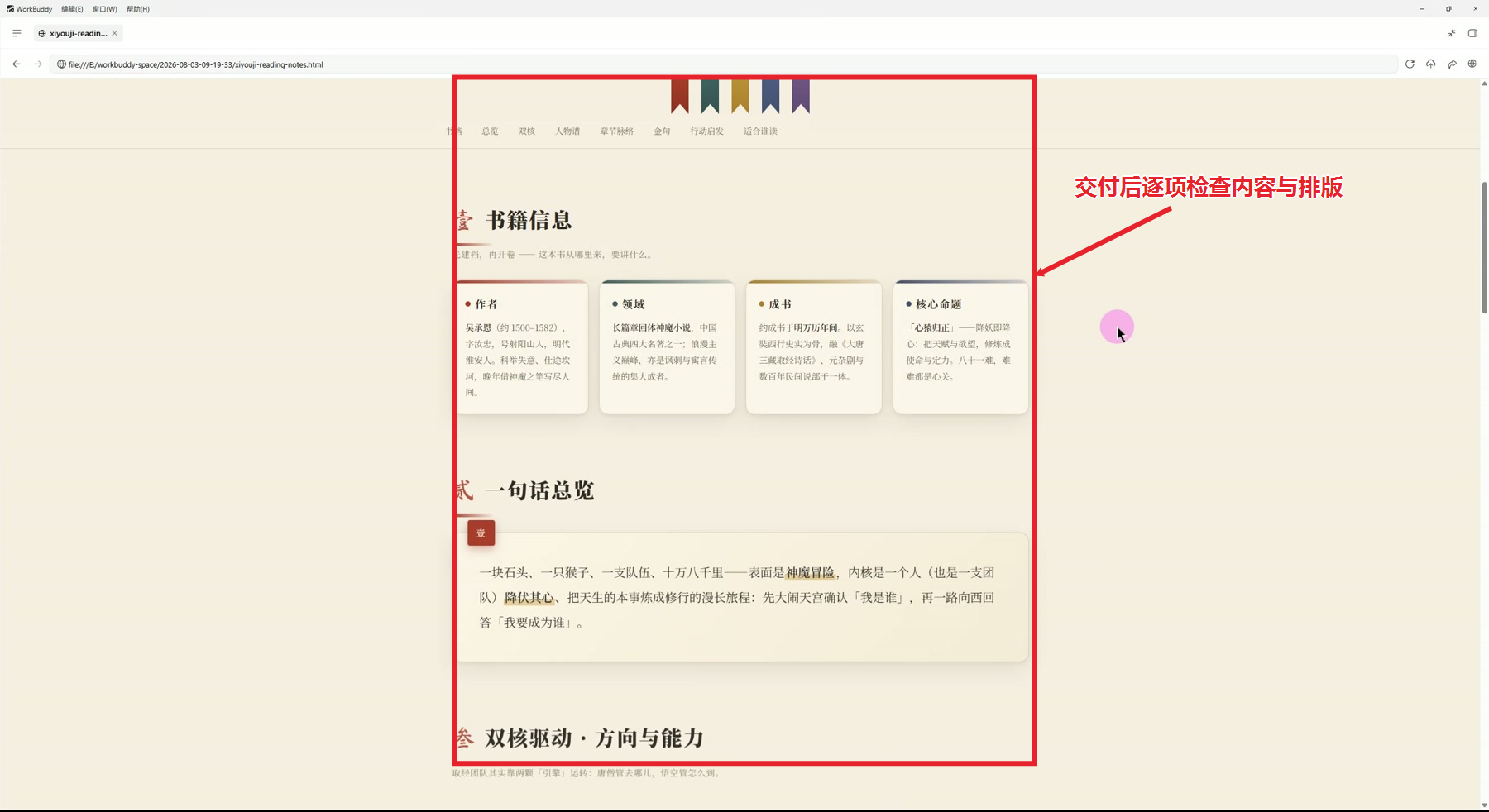Open the 窗口(W) menu

pyautogui.click(x=104, y=9)
